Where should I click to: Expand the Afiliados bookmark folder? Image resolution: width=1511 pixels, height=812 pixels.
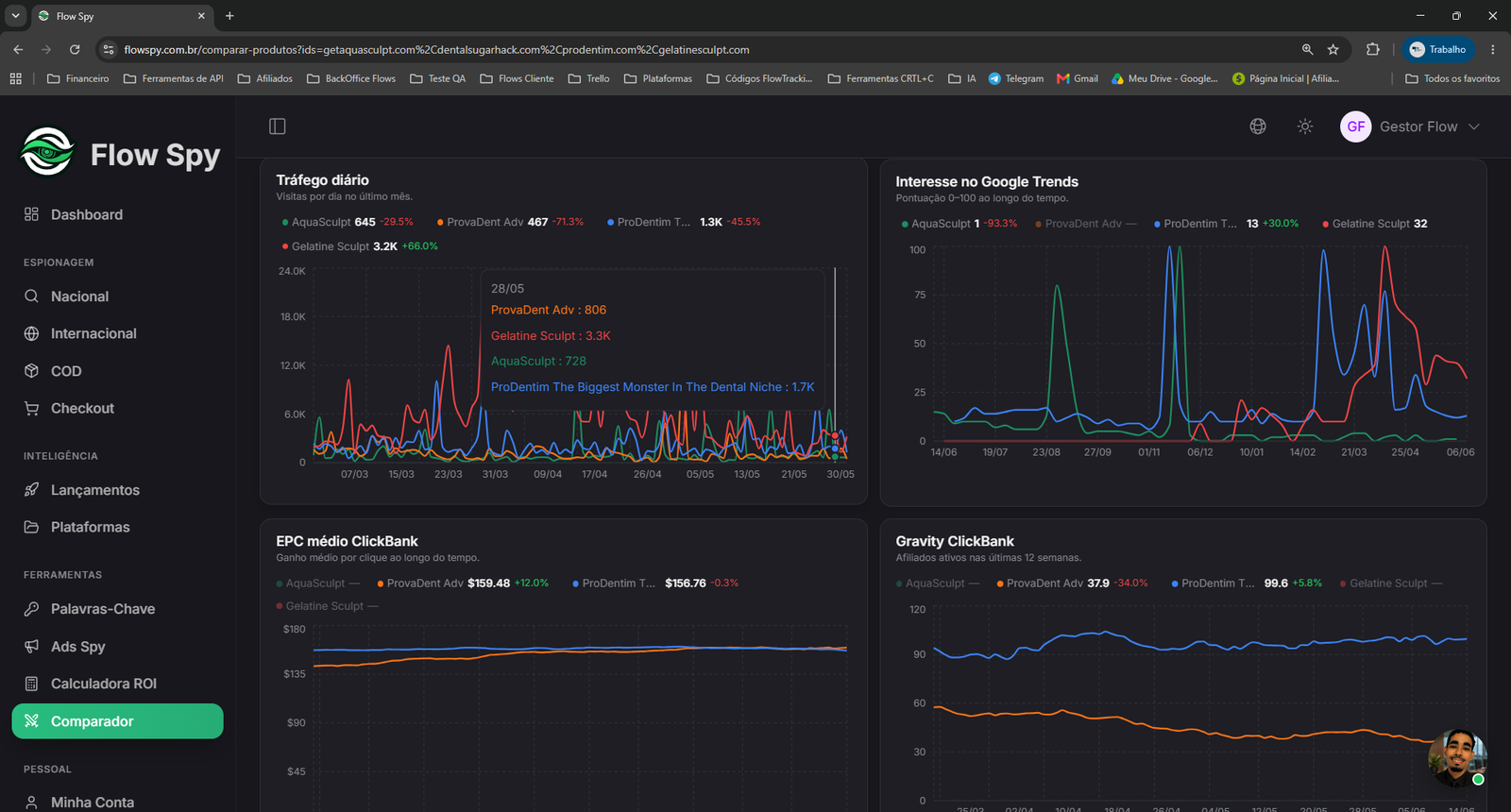(x=264, y=78)
